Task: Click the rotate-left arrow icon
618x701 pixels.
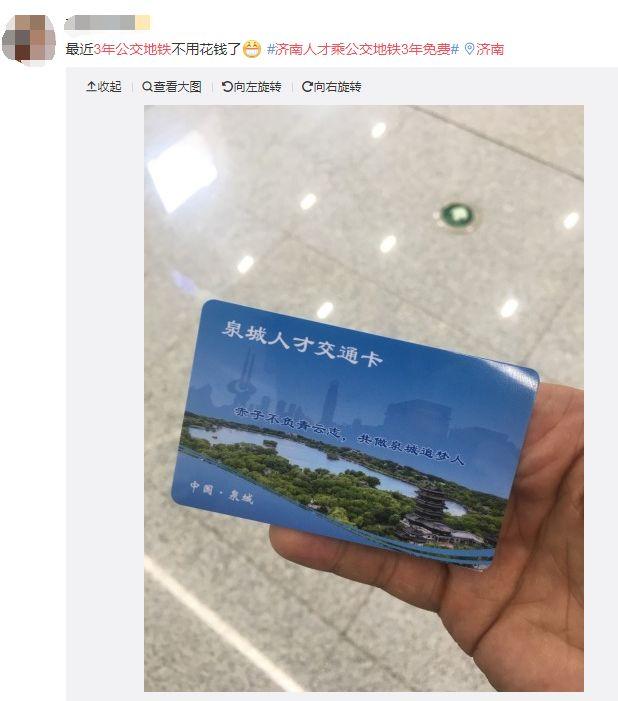Action: (227, 87)
